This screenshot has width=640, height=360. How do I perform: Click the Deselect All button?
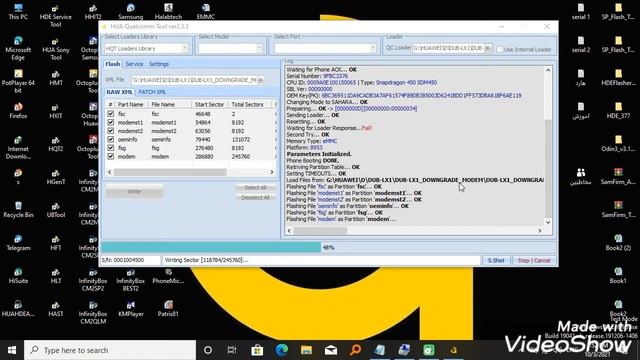255,197
